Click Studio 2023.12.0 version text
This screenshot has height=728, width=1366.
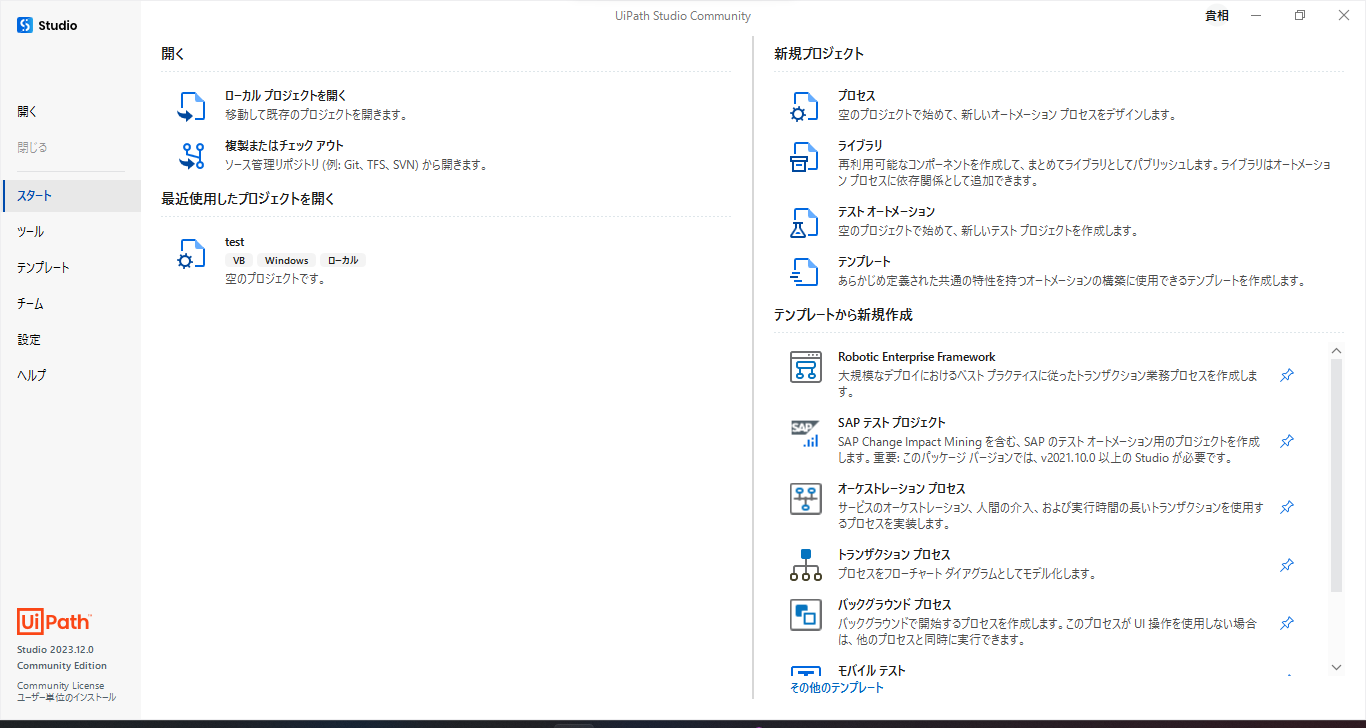[55, 649]
